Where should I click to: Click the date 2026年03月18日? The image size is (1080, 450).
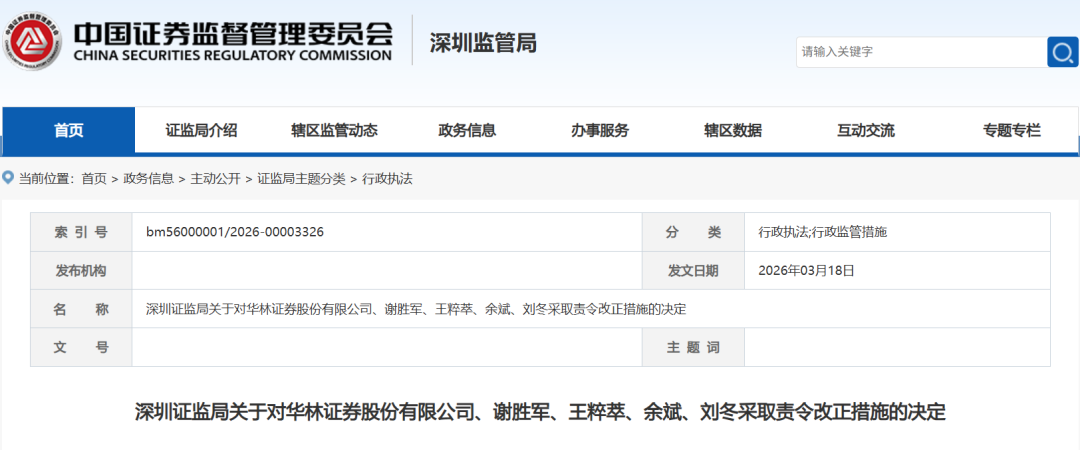806,270
